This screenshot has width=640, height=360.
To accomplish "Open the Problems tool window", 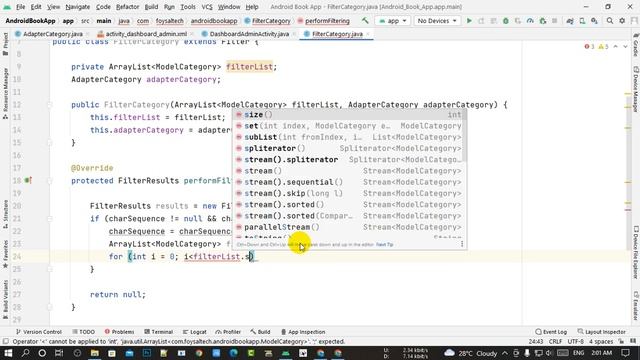I will [119, 332].
